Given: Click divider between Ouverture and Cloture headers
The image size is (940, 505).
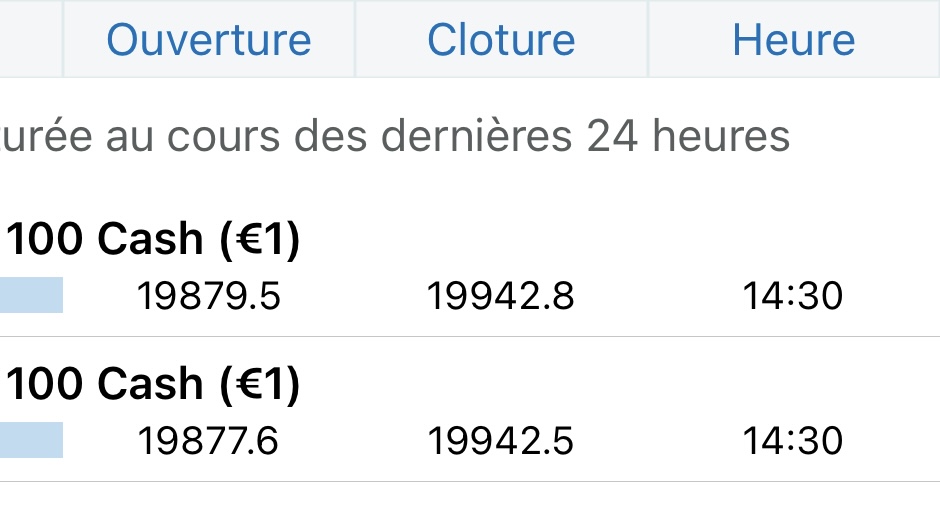Looking at the screenshot, I should (x=355, y=40).
